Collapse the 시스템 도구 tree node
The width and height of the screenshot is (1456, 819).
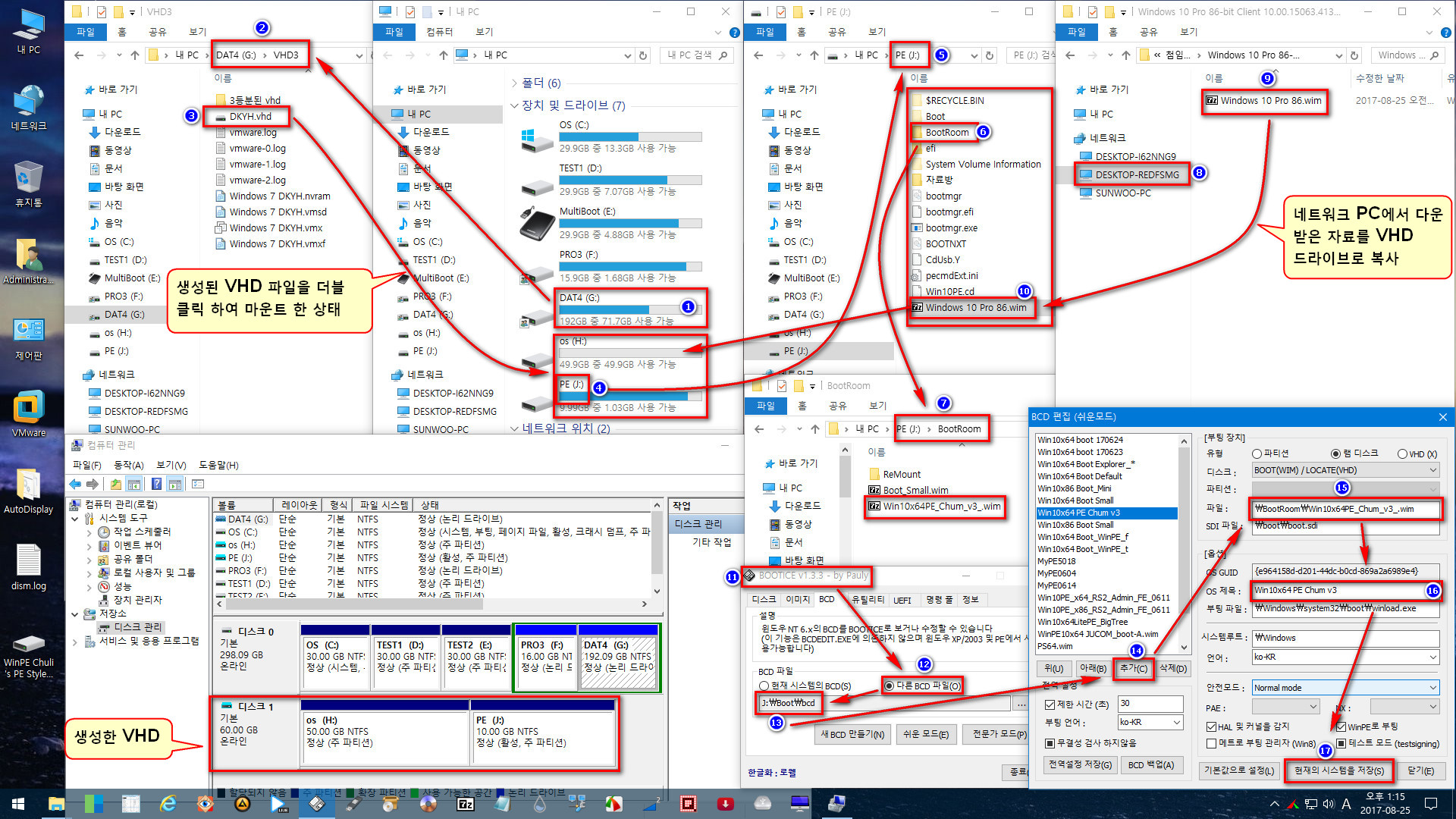[x=75, y=519]
